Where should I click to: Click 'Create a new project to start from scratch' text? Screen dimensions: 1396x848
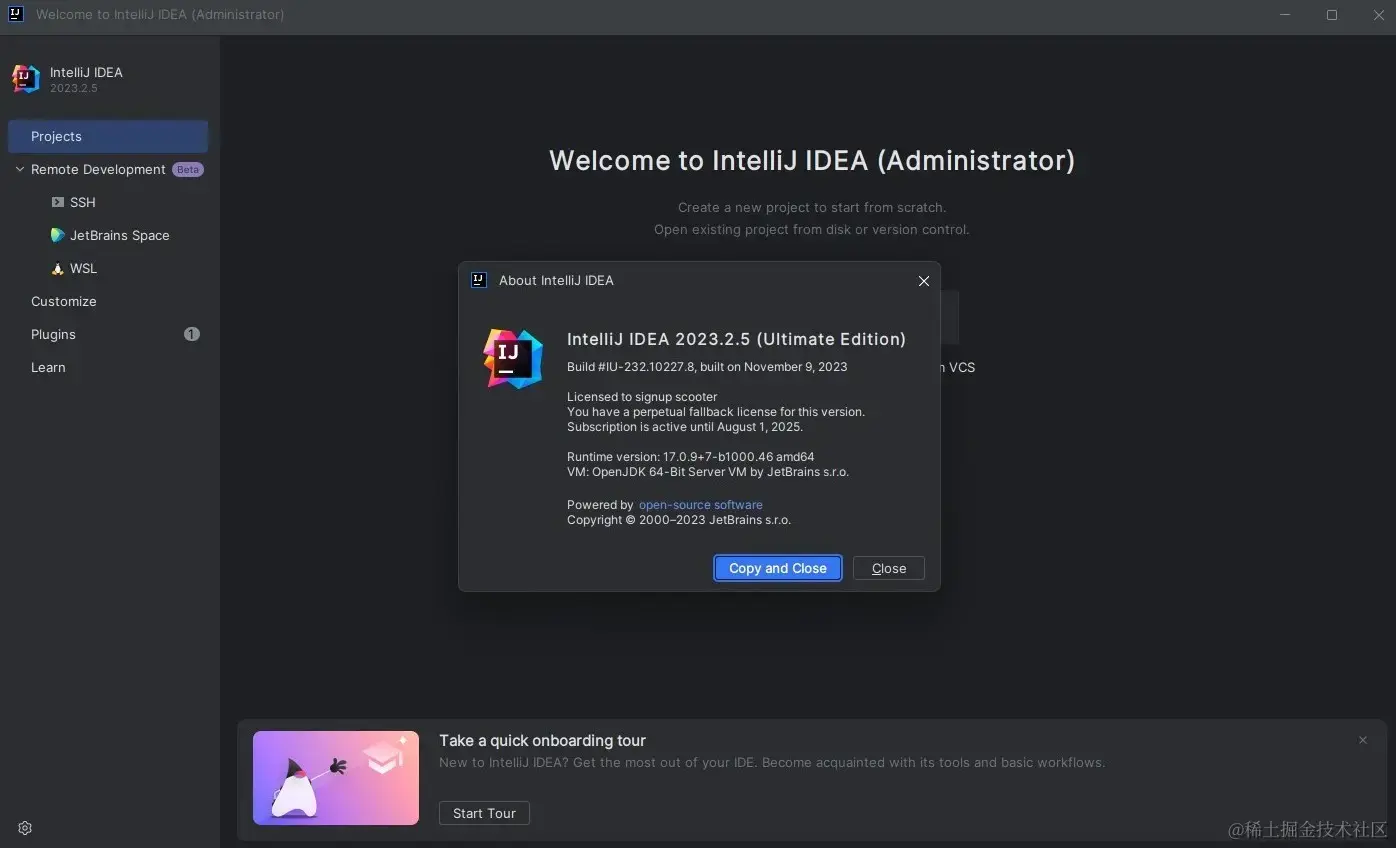(812, 208)
